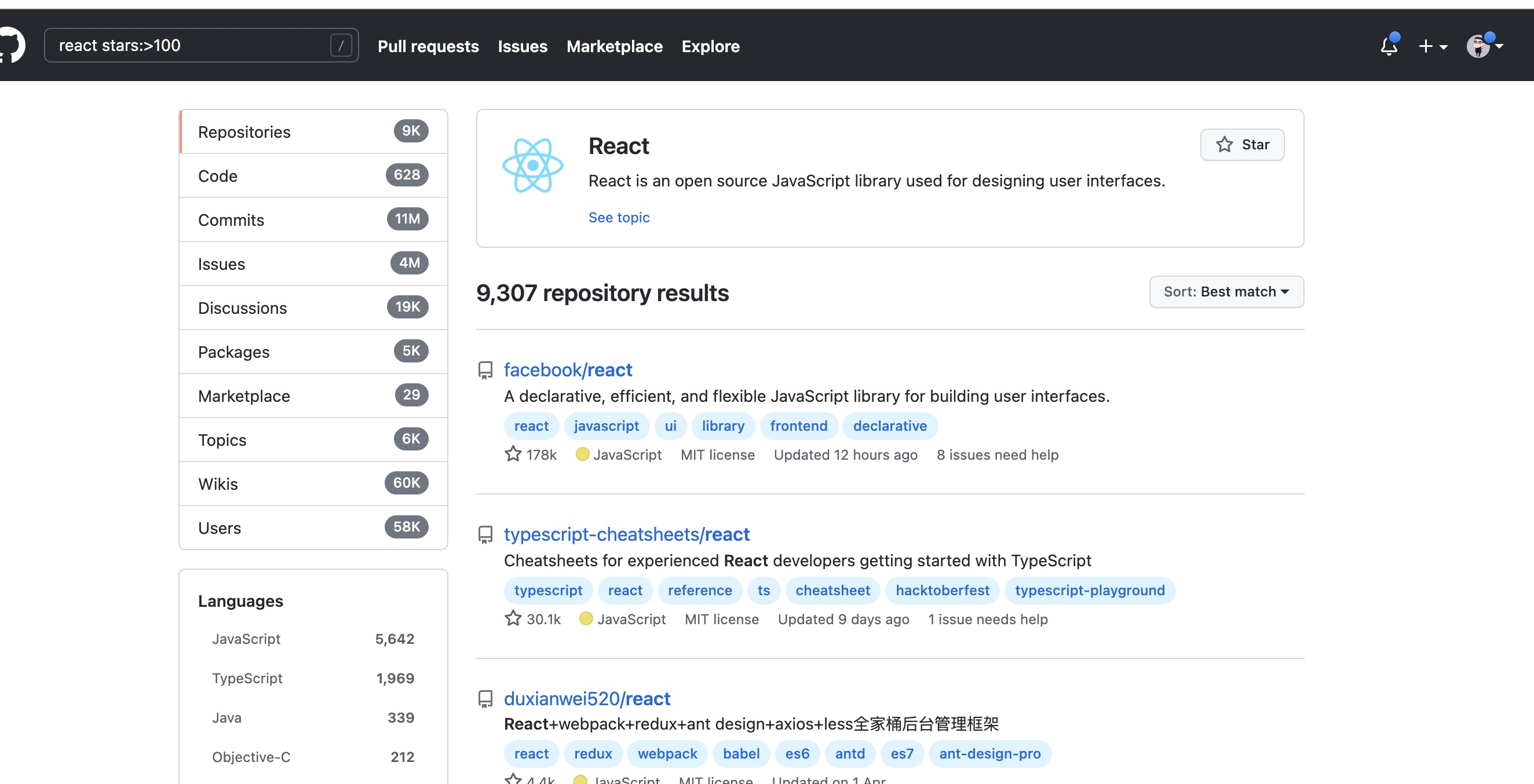Go to Marketplace in top navigation
1534x784 pixels.
615,46
